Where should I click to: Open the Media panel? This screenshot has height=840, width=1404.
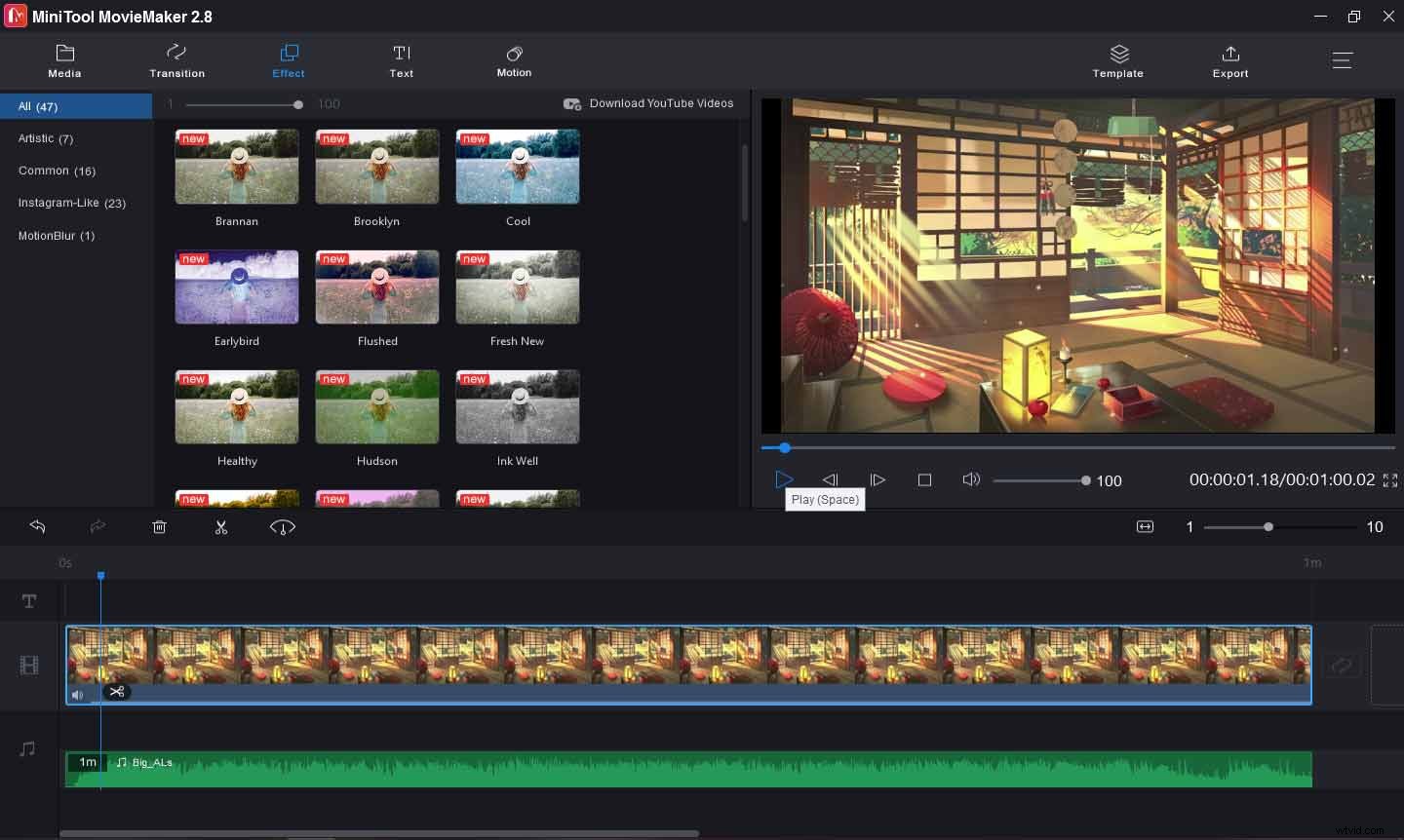(64, 60)
